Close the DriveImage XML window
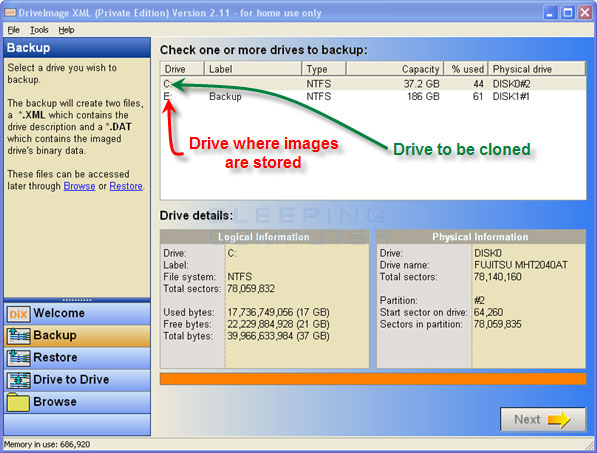This screenshot has width=597, height=453. [584, 13]
